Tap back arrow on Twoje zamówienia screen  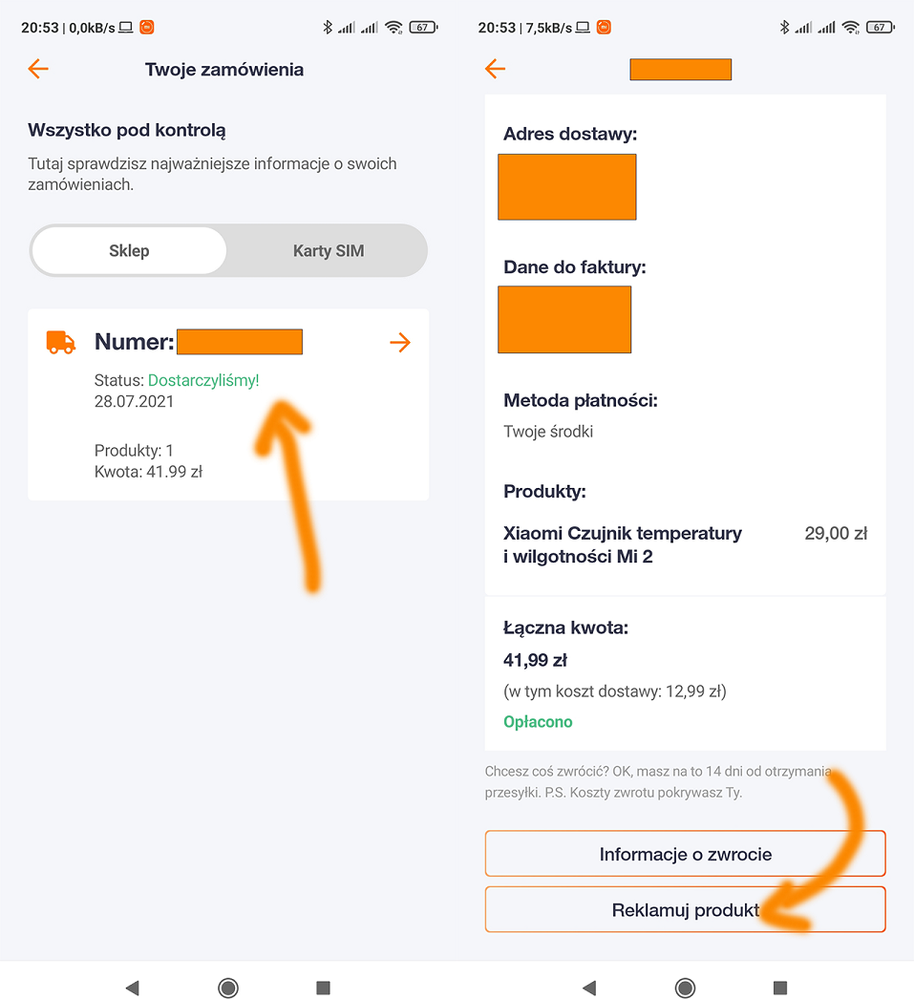[x=38, y=69]
